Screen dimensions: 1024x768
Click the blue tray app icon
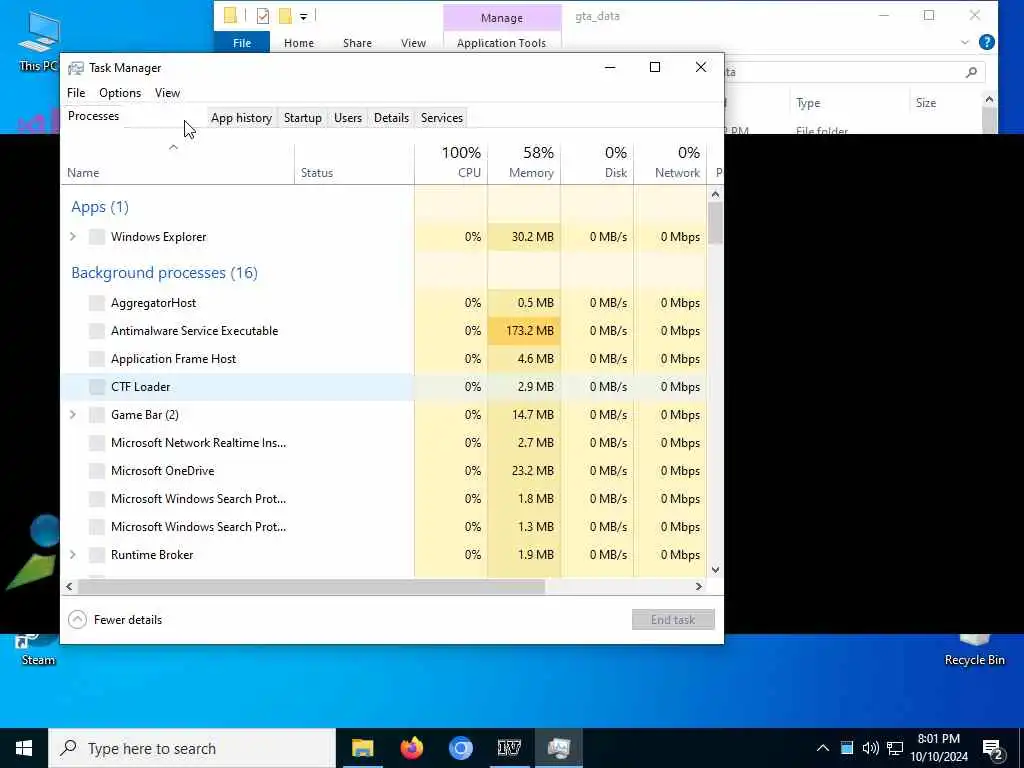847,748
